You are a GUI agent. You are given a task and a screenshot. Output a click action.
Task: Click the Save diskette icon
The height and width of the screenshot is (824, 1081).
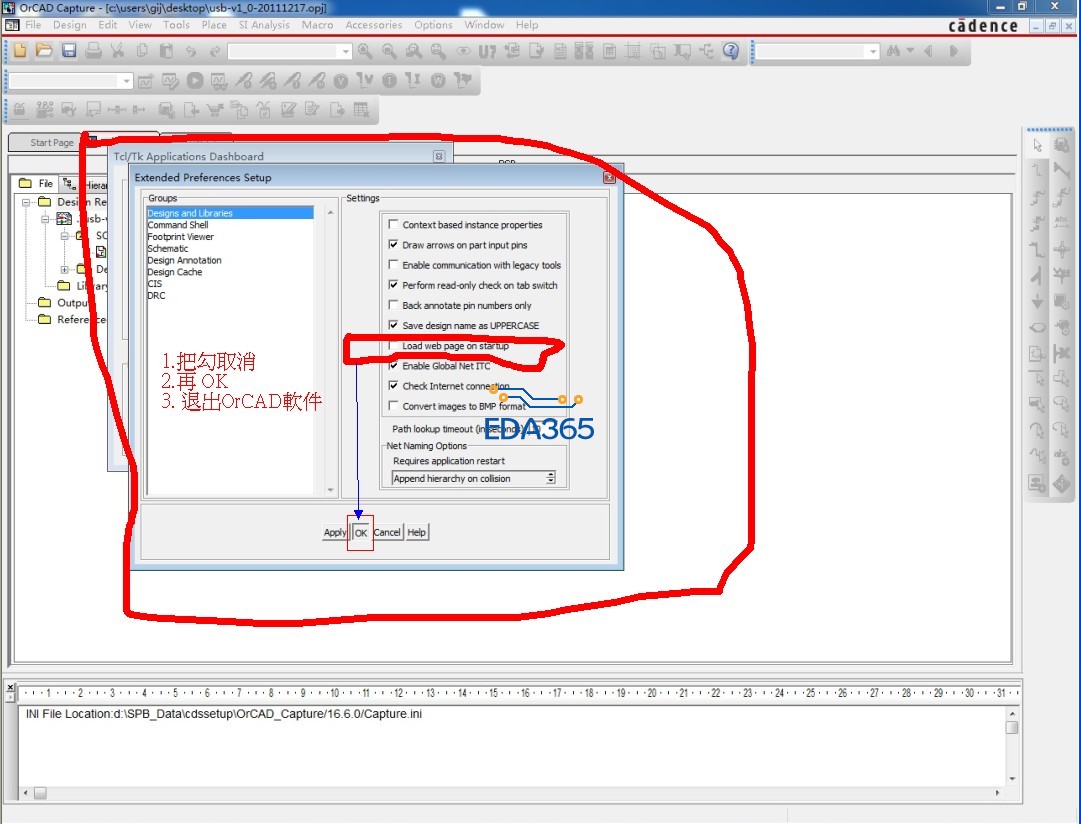tap(69, 50)
